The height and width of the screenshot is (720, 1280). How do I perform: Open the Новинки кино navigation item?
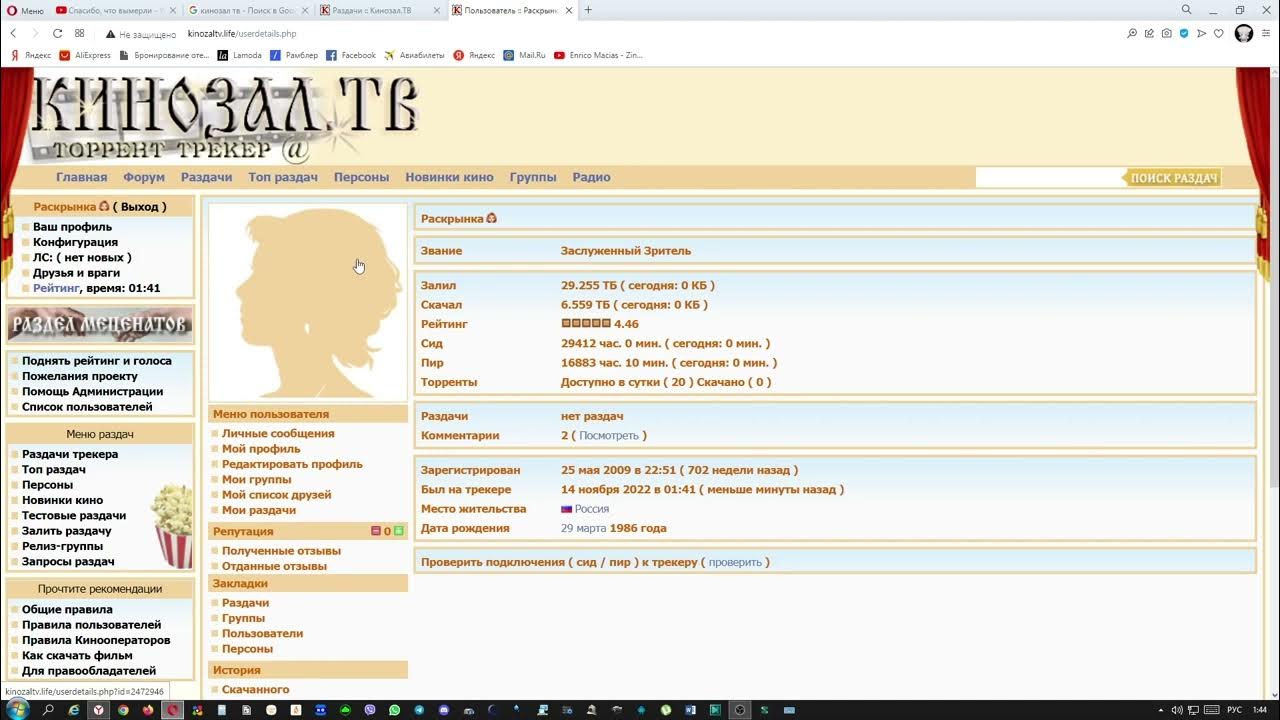(x=449, y=177)
